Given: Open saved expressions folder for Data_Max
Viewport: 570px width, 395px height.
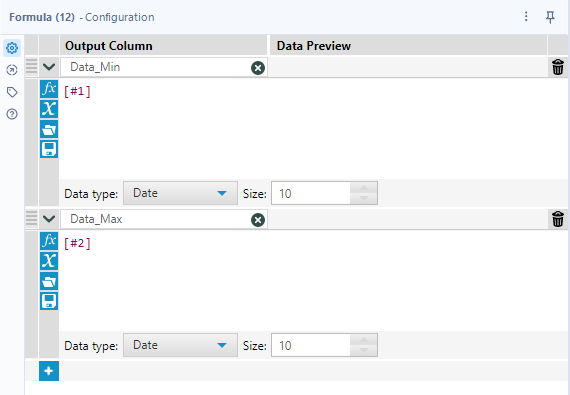Looking at the screenshot, I should click(49, 281).
